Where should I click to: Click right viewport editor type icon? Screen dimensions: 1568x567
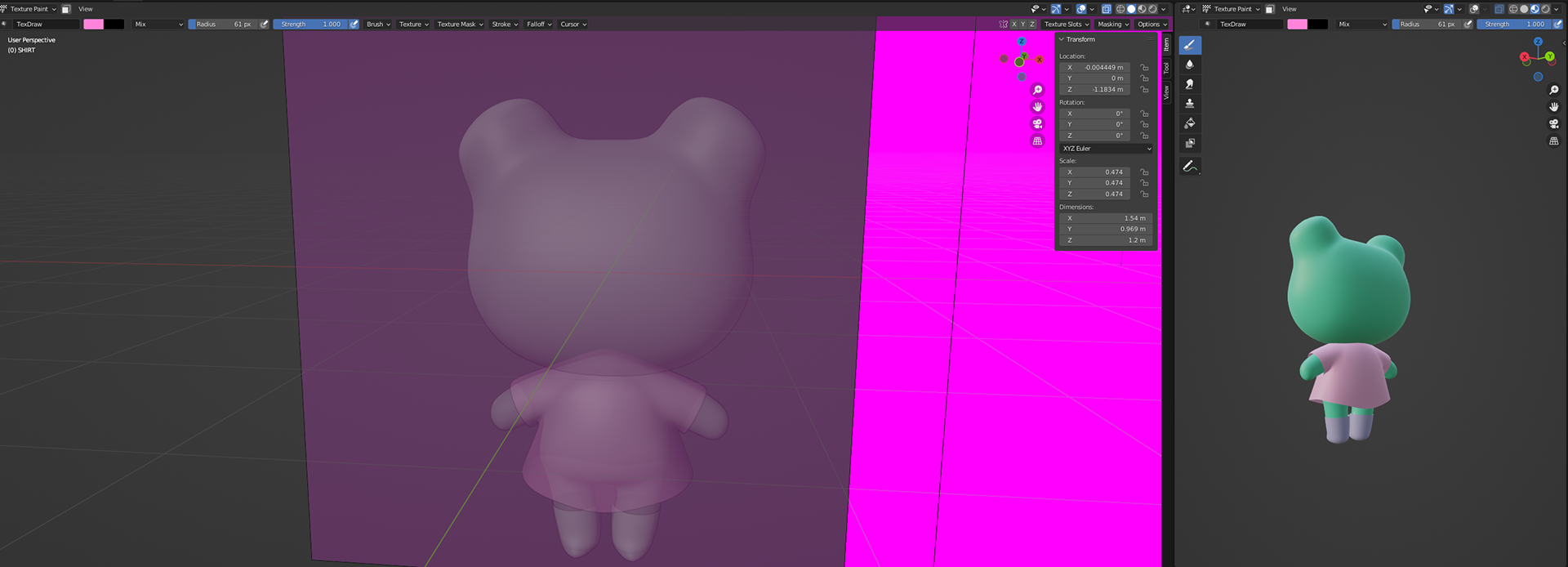point(1187,9)
